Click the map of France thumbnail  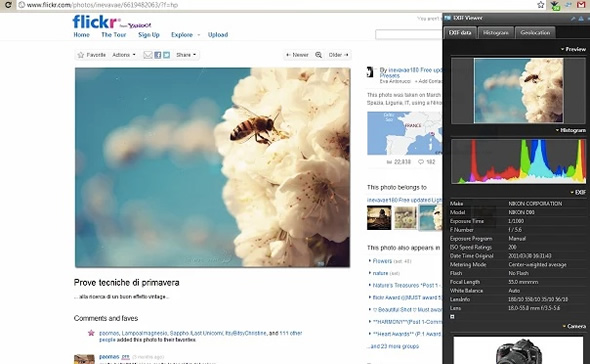404,133
